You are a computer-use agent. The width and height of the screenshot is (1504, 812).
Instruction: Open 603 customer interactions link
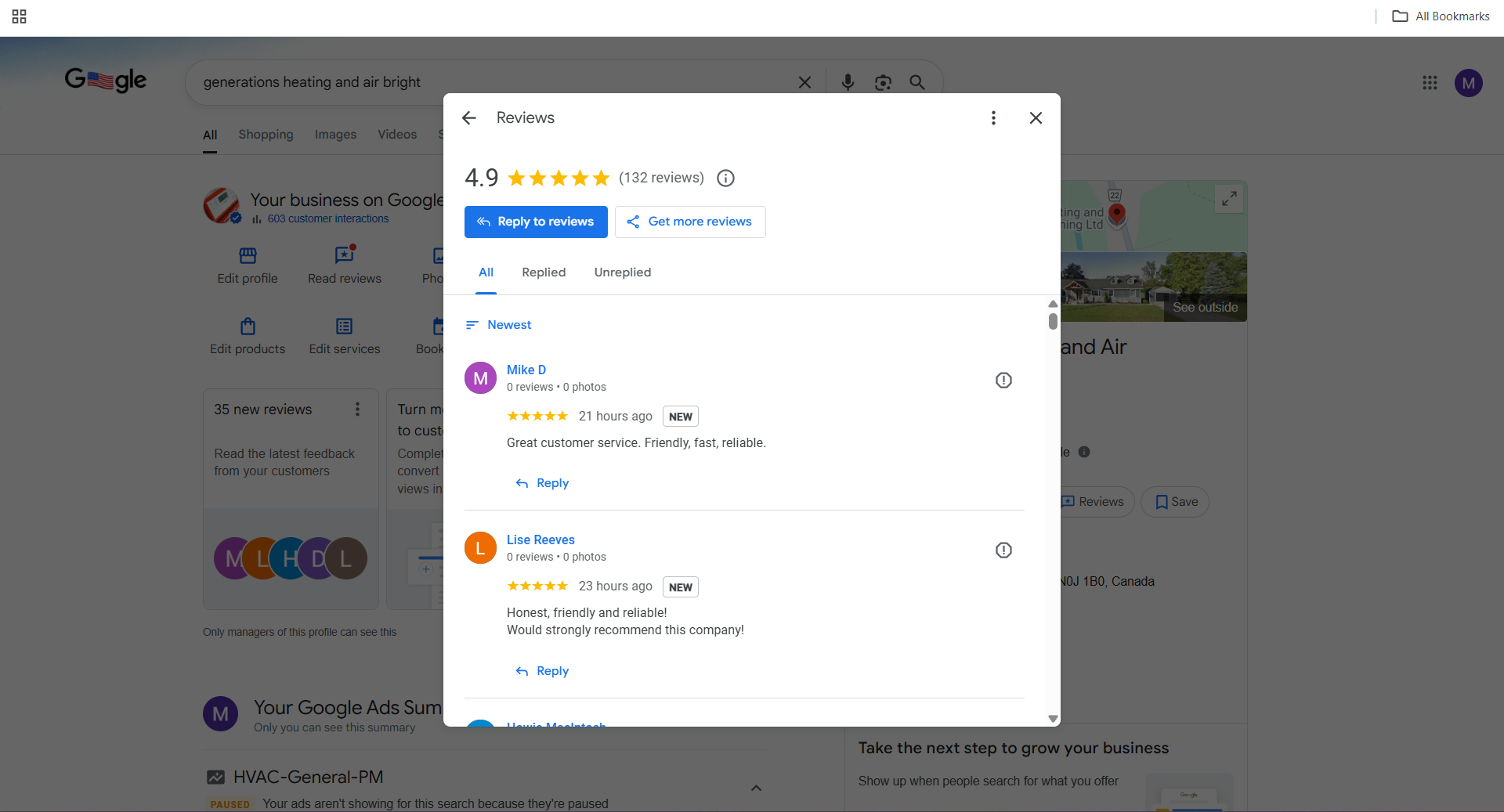click(327, 219)
